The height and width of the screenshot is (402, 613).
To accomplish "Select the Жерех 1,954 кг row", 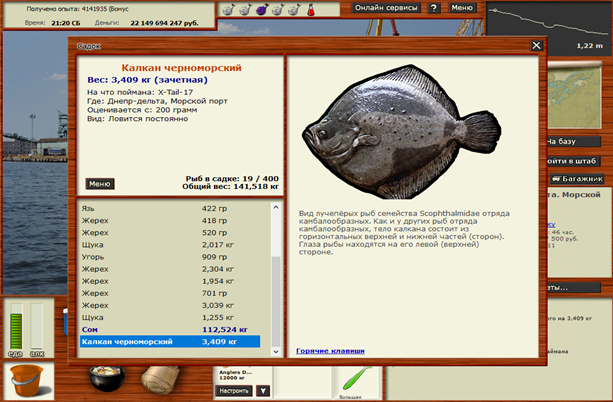I will (170, 281).
